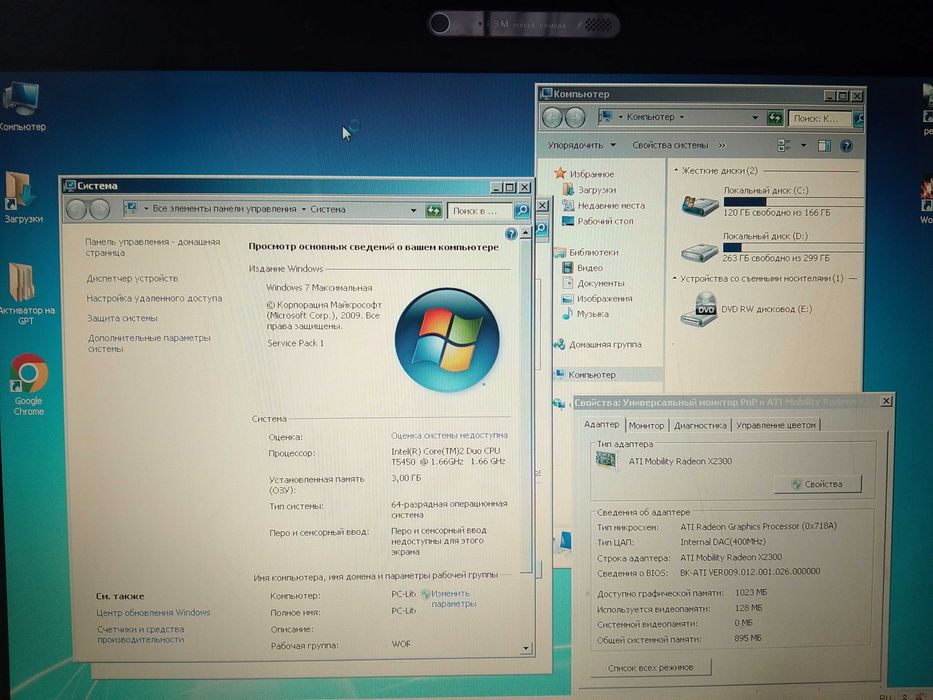
Task: Open Диспетчер устройств link
Action: (x=132, y=279)
